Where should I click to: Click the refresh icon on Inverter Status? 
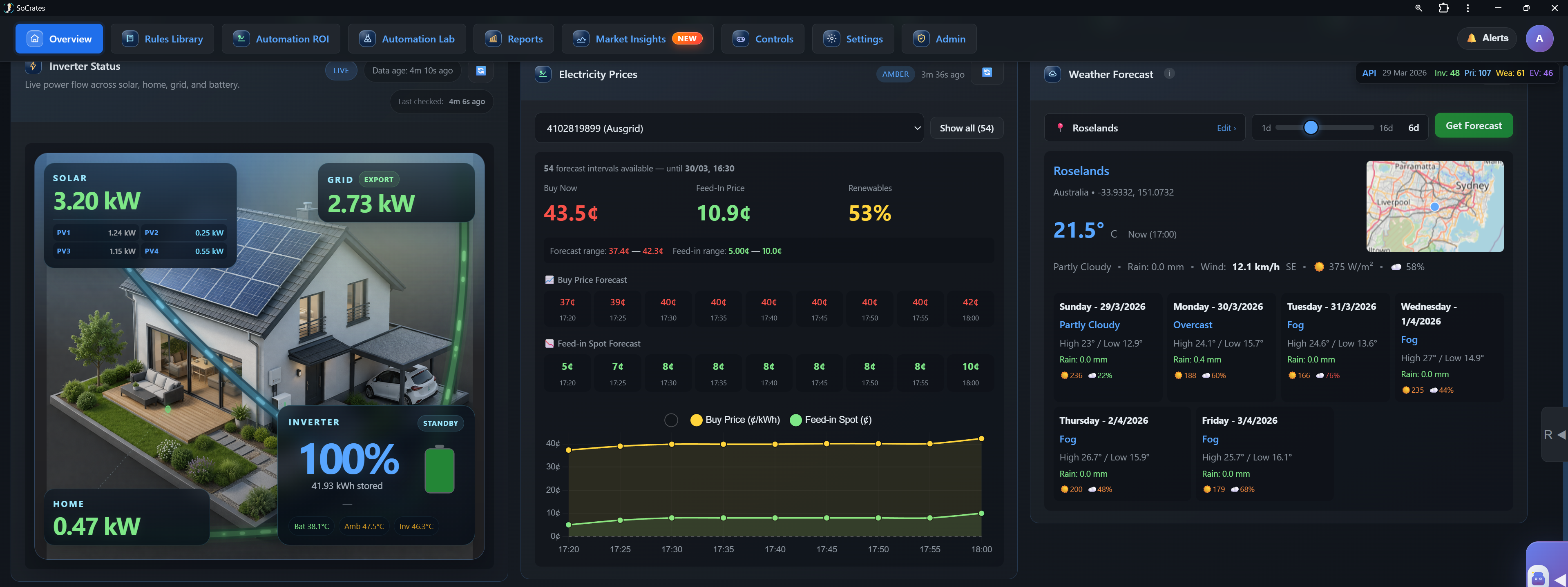coord(481,71)
